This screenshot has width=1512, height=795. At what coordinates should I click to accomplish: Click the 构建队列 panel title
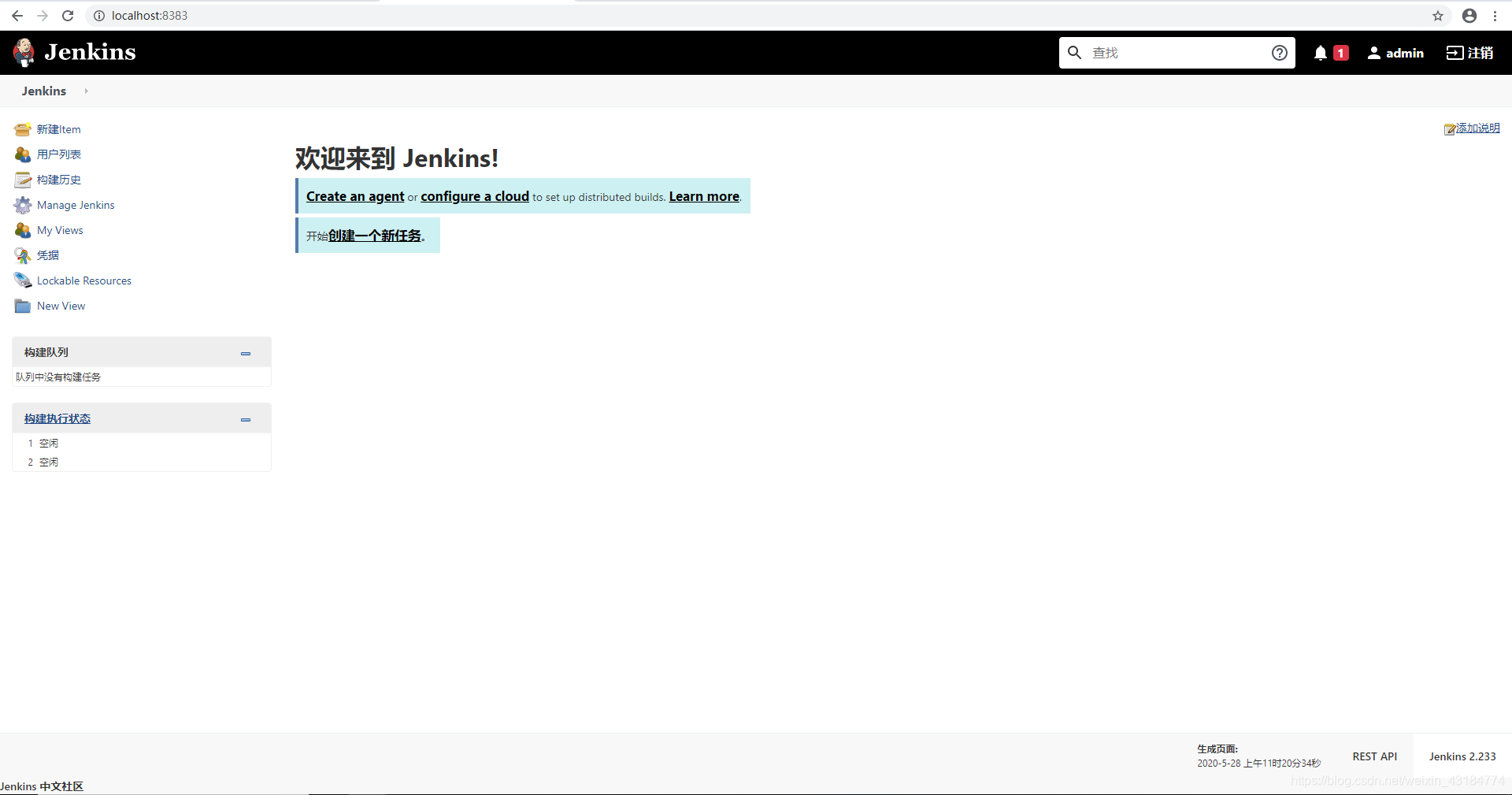tap(46, 352)
